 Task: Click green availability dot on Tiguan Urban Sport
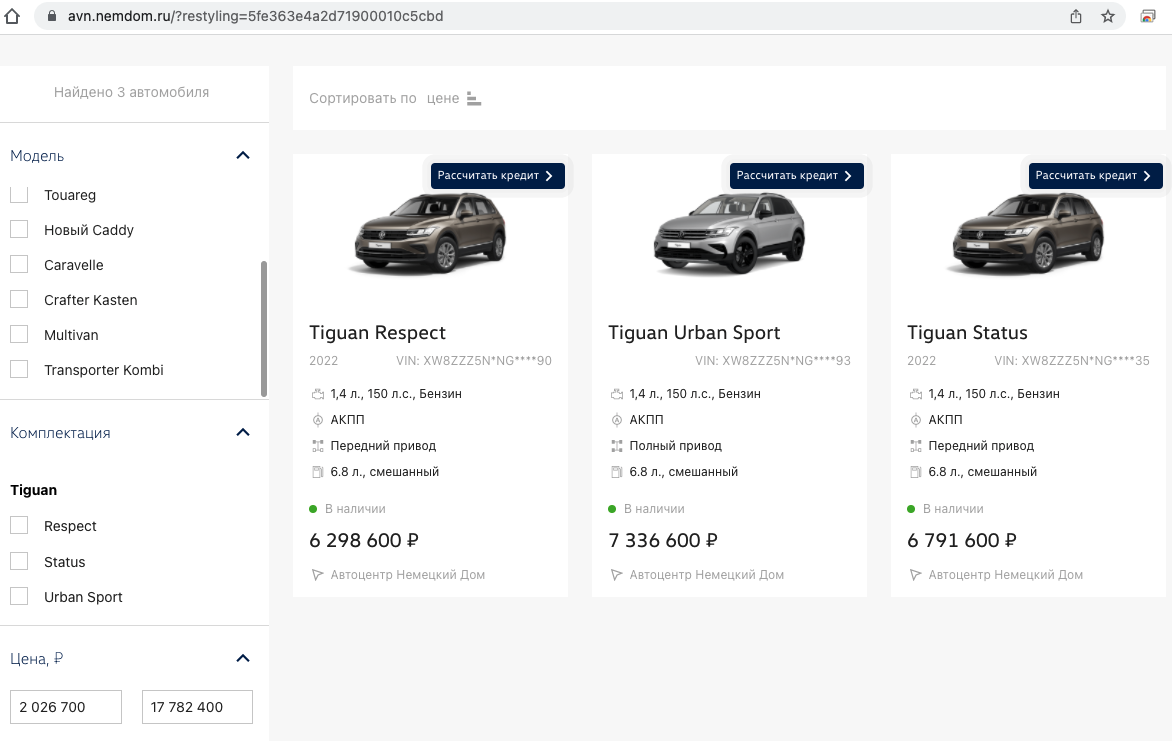pyautogui.click(x=612, y=509)
